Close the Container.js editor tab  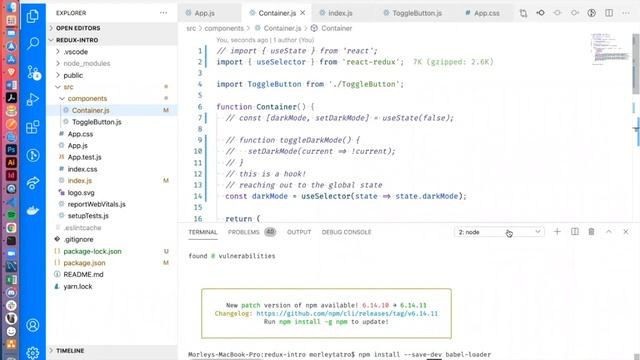click(x=302, y=13)
